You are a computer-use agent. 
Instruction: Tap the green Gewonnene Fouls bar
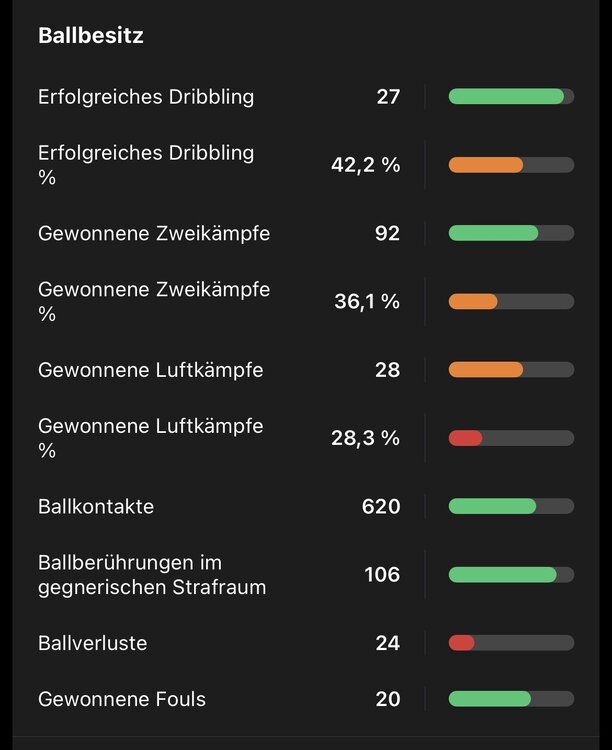(x=511, y=699)
